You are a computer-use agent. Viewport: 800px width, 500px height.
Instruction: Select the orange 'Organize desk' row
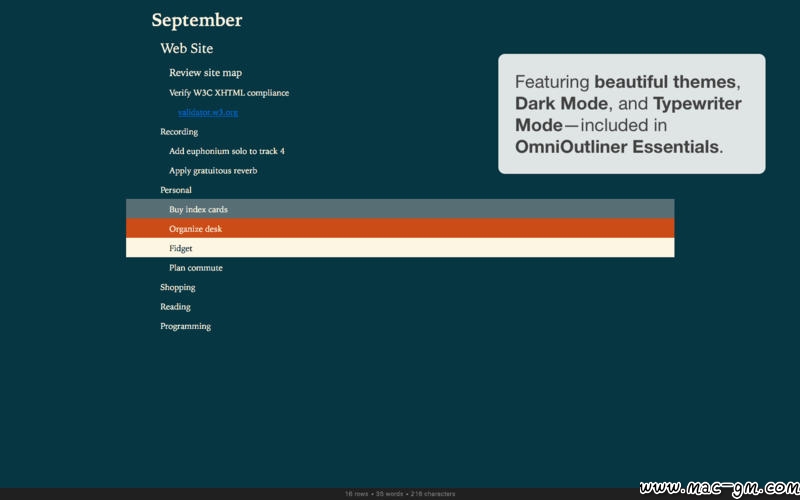coord(400,228)
